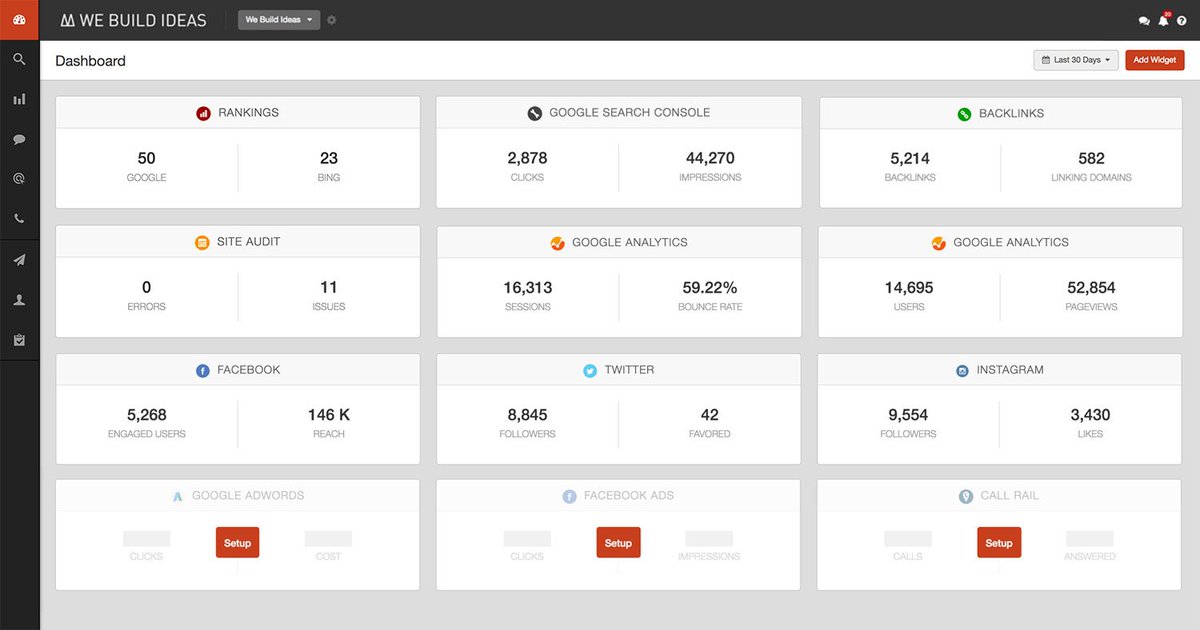
Task: Click the BACKLINKS widget heading
Action: coord(1011,114)
